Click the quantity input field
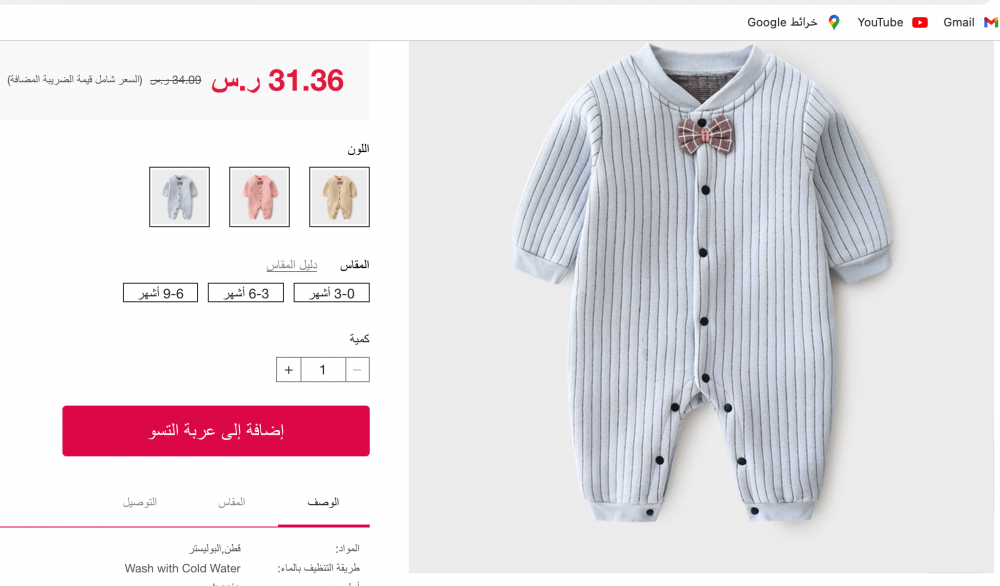This screenshot has height=586, width=1000. coord(323,370)
